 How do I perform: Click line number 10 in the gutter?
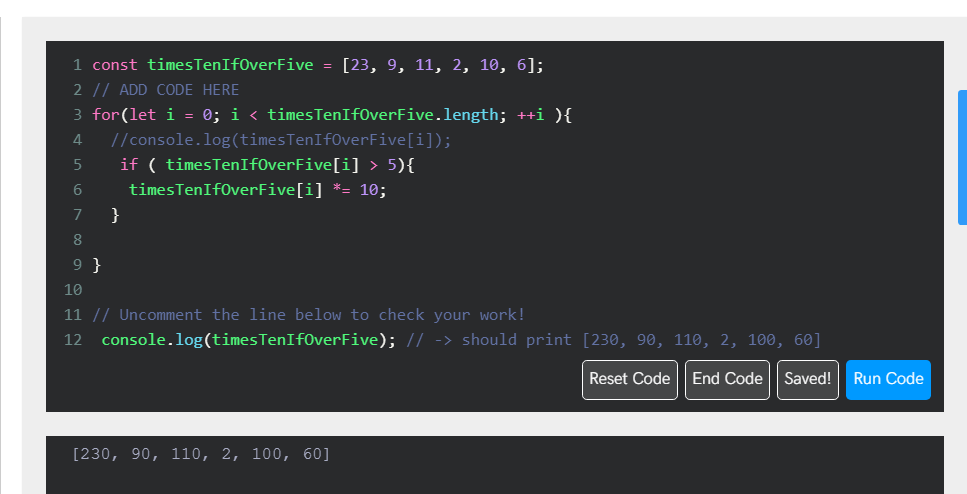73,290
